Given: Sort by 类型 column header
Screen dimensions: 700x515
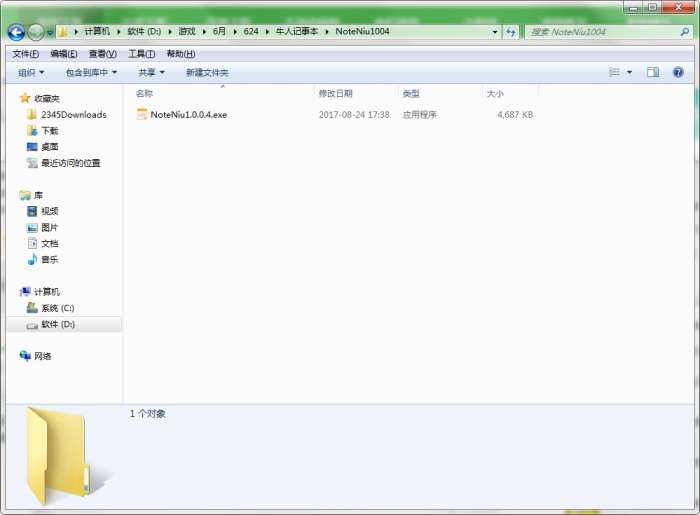Looking at the screenshot, I should (x=440, y=93).
